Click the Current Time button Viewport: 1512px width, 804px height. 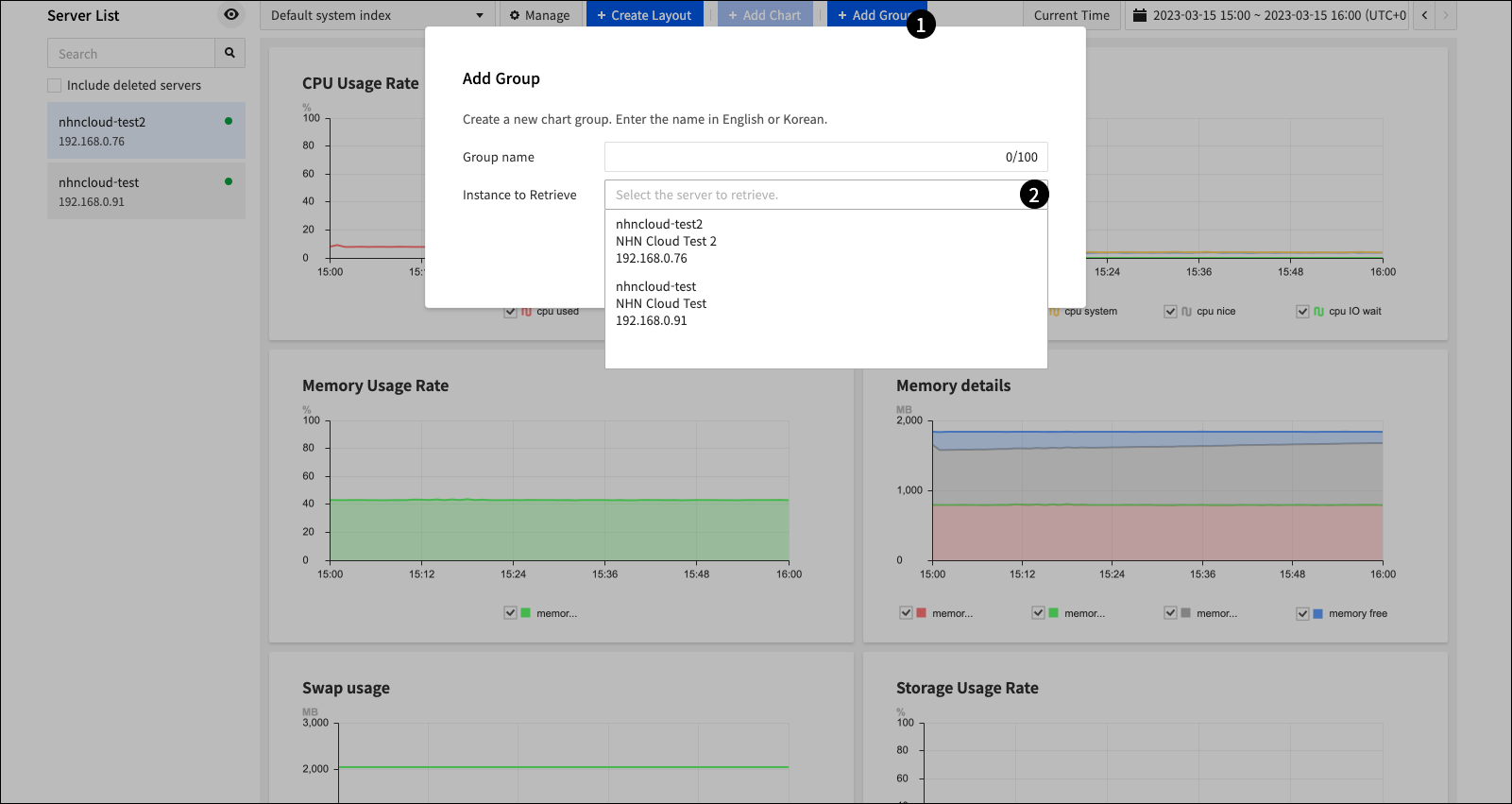pyautogui.click(x=1071, y=15)
